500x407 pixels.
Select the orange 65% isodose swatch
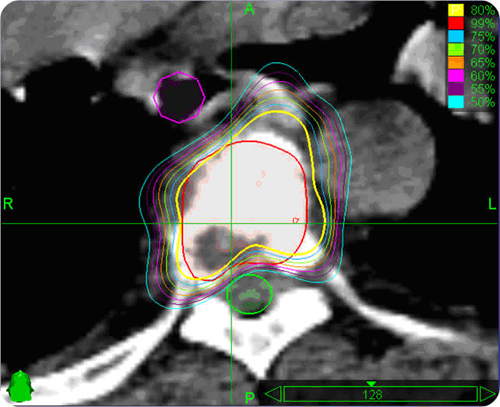point(456,62)
